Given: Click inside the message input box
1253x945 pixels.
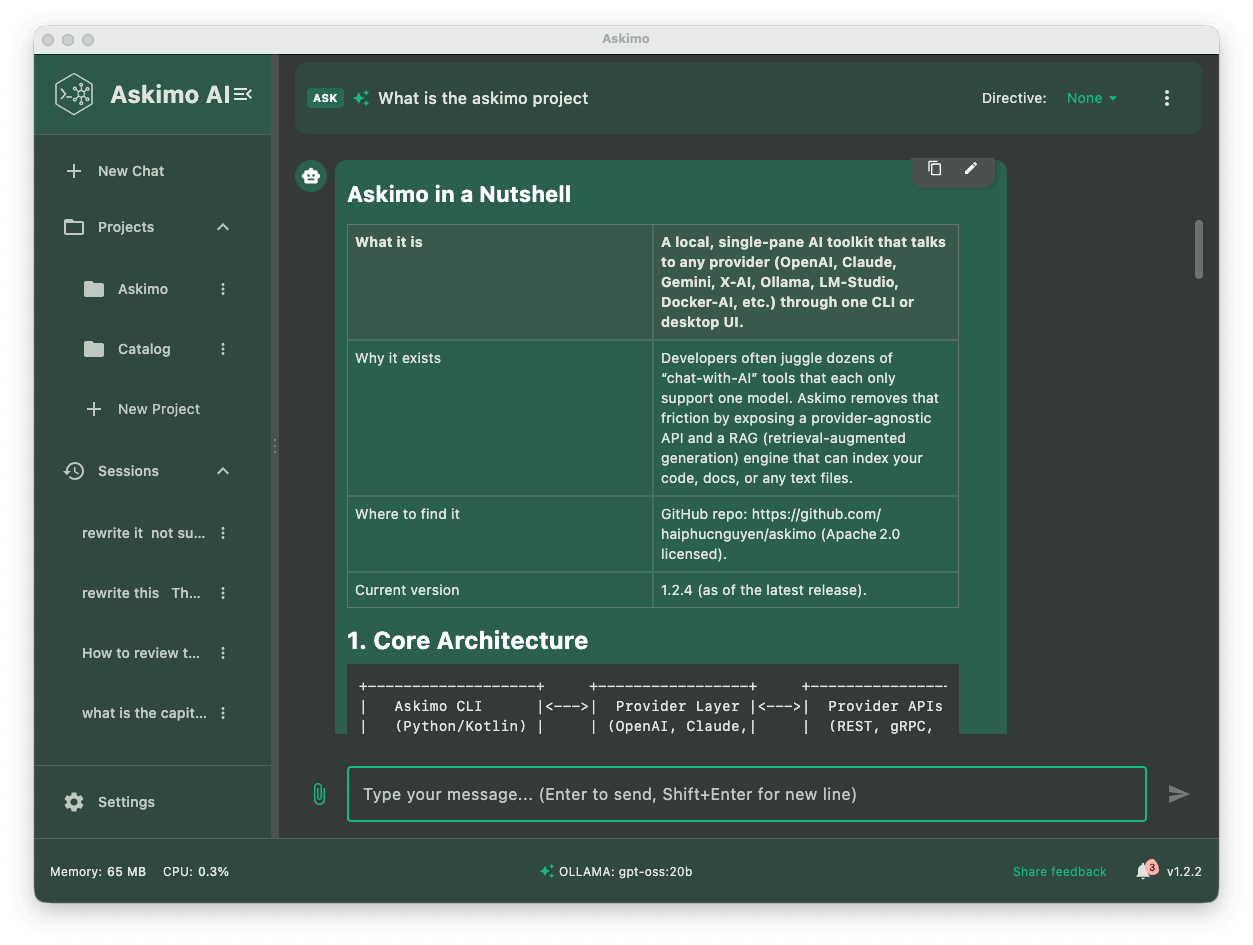Looking at the screenshot, I should [746, 794].
